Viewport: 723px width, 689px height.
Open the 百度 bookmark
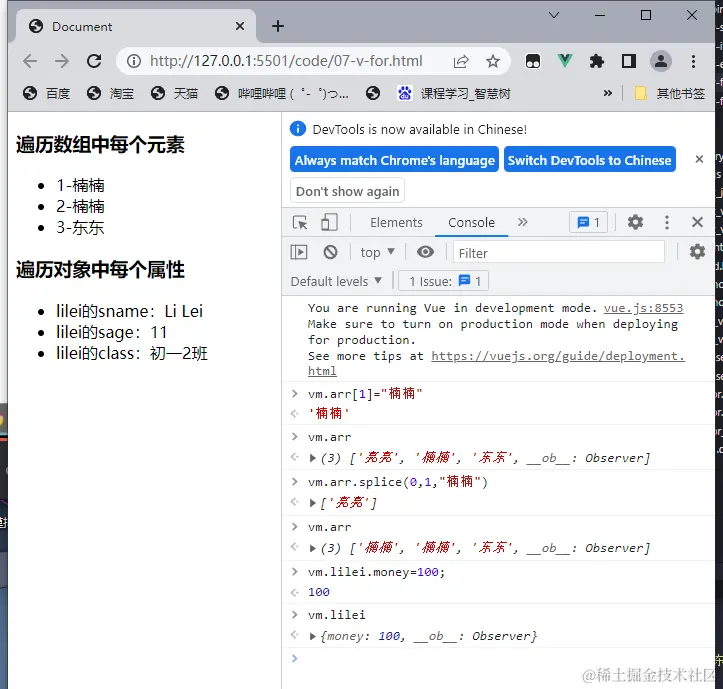pyautogui.click(x=46, y=94)
